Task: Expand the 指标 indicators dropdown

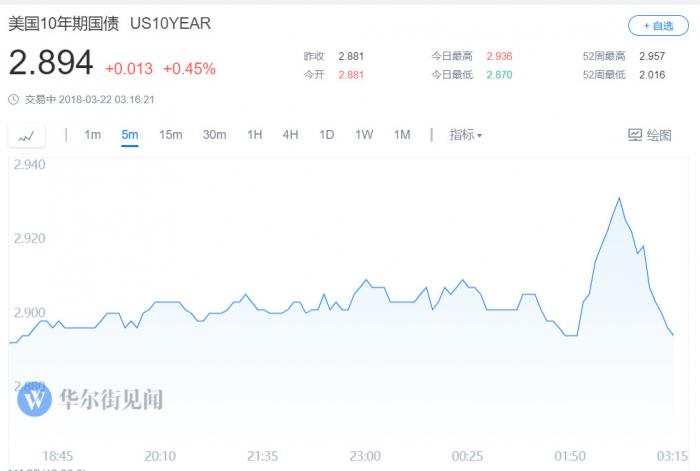Action: pyautogui.click(x=466, y=135)
